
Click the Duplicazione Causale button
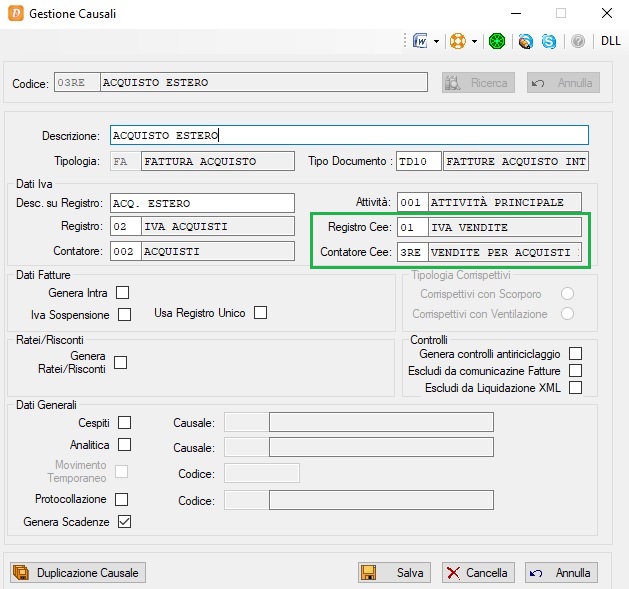(78, 573)
